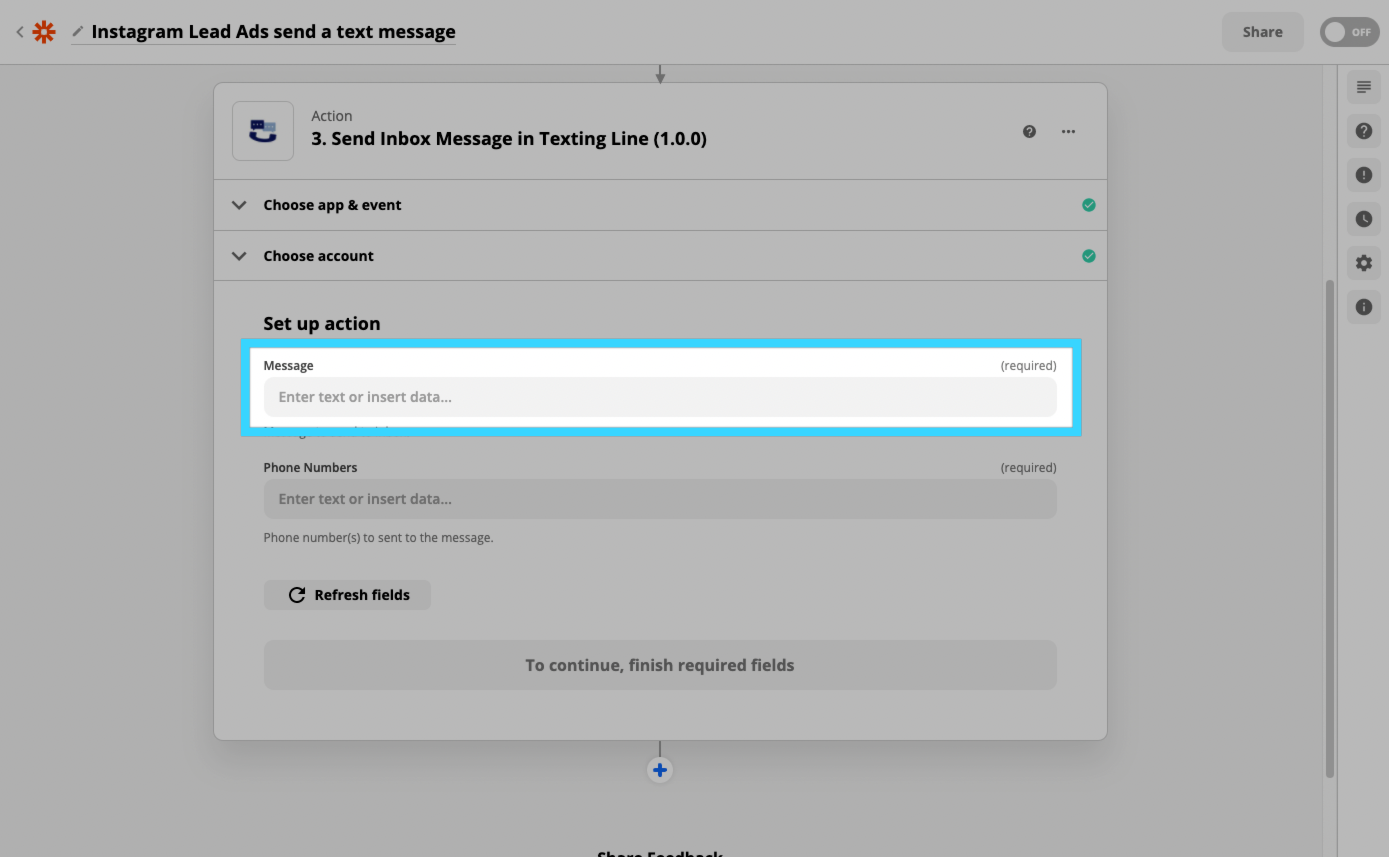This screenshot has height=857, width=1389.
Task: Click the 'Set up action' heading
Action: 322,324
